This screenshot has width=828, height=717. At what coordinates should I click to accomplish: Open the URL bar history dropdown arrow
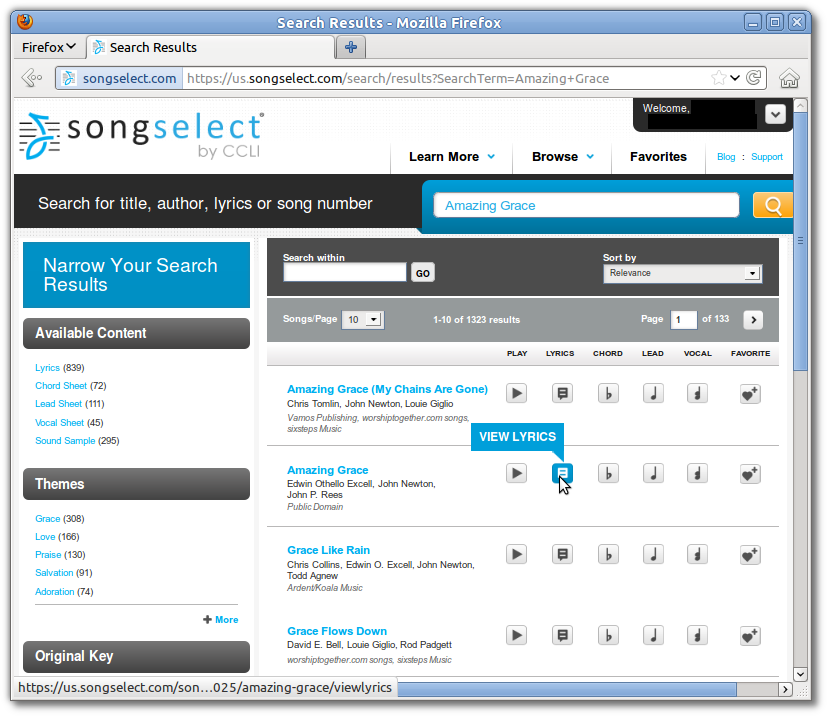click(735, 78)
